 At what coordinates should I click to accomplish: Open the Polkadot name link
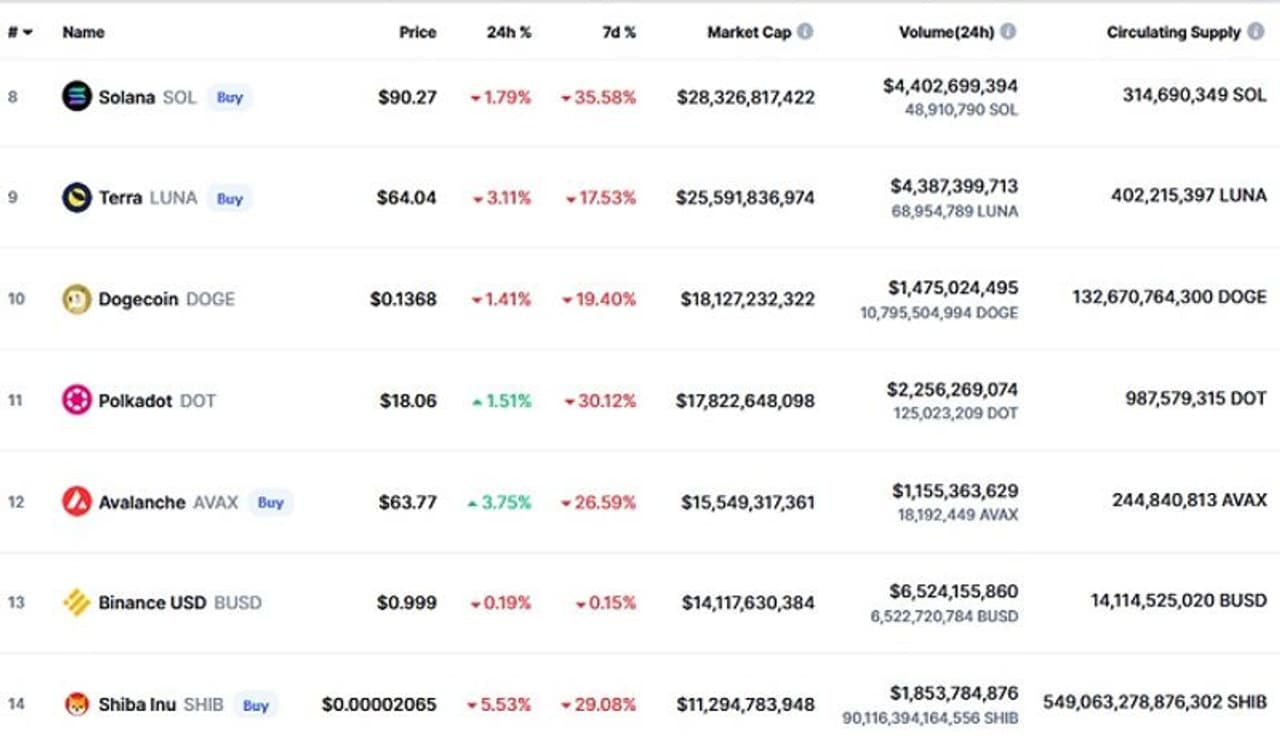[x=136, y=400]
